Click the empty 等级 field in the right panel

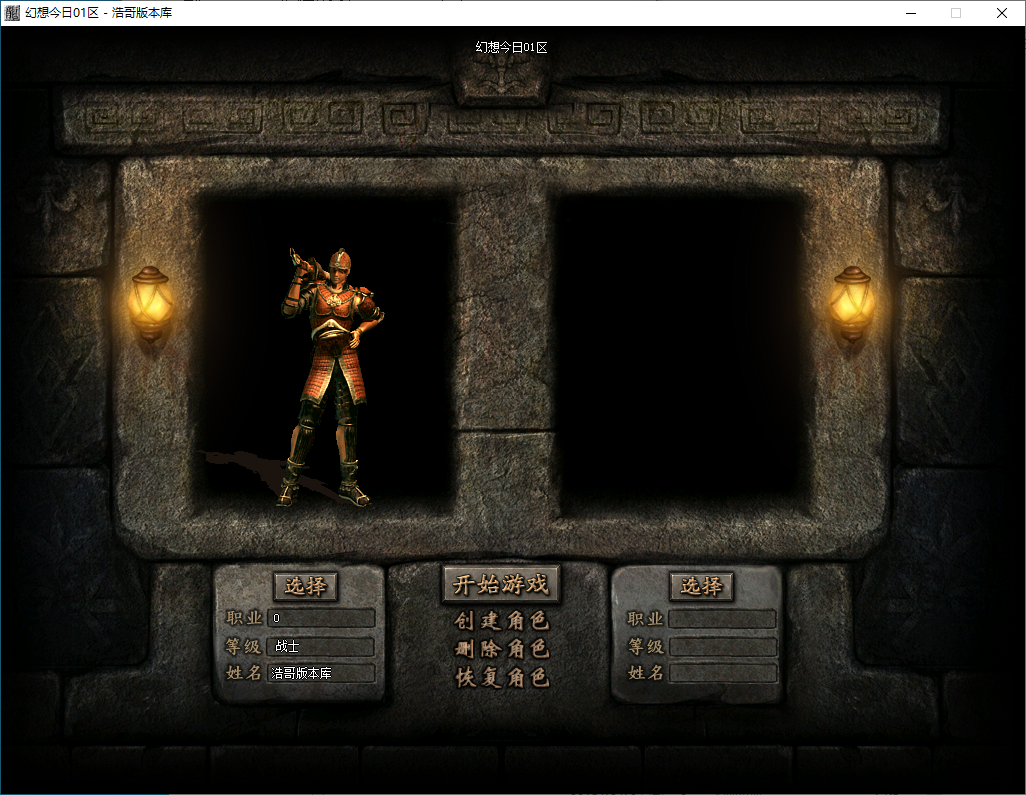point(723,647)
